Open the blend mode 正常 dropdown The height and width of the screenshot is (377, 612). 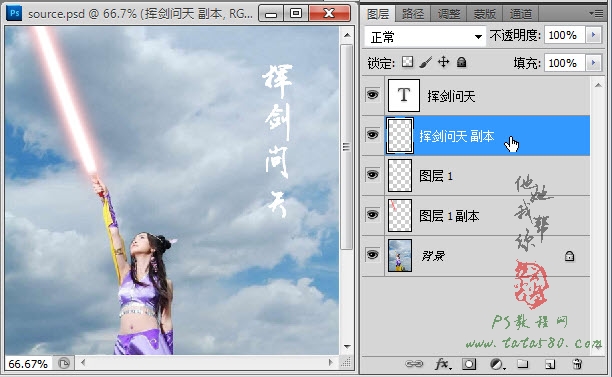coord(425,37)
